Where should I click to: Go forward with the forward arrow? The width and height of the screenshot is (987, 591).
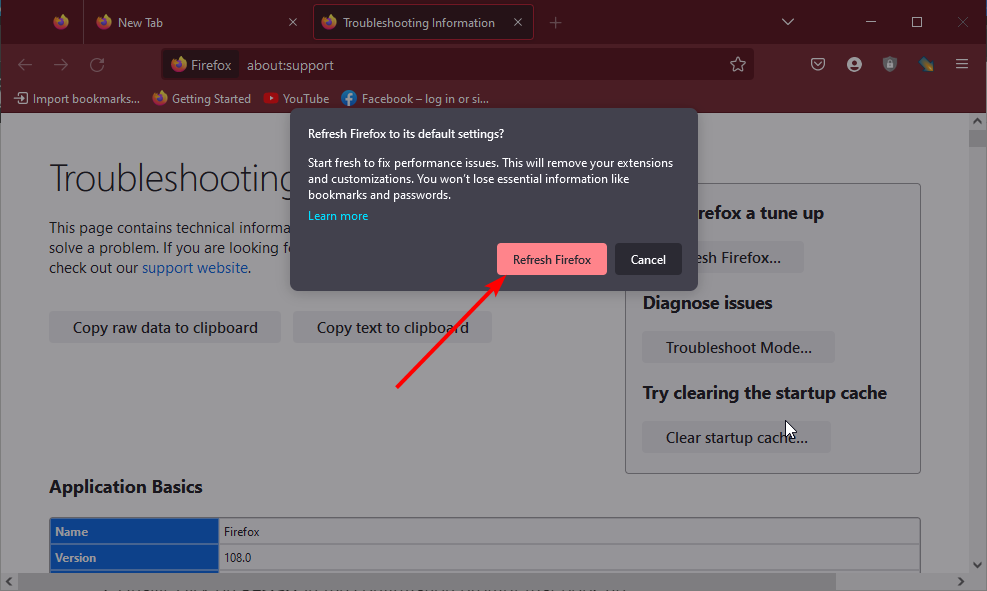61,65
